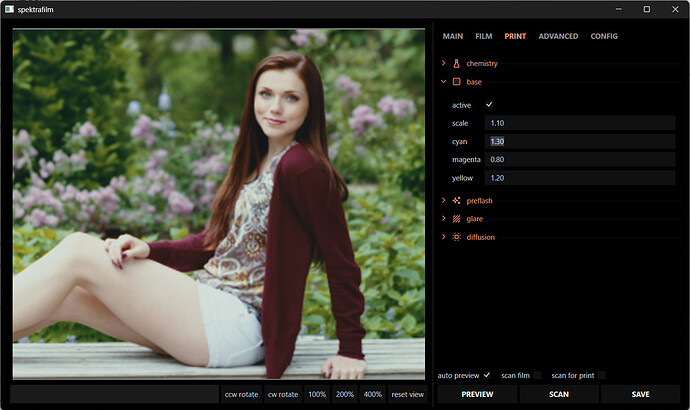Click the reset view button
This screenshot has height=410, width=690.
click(x=407, y=394)
